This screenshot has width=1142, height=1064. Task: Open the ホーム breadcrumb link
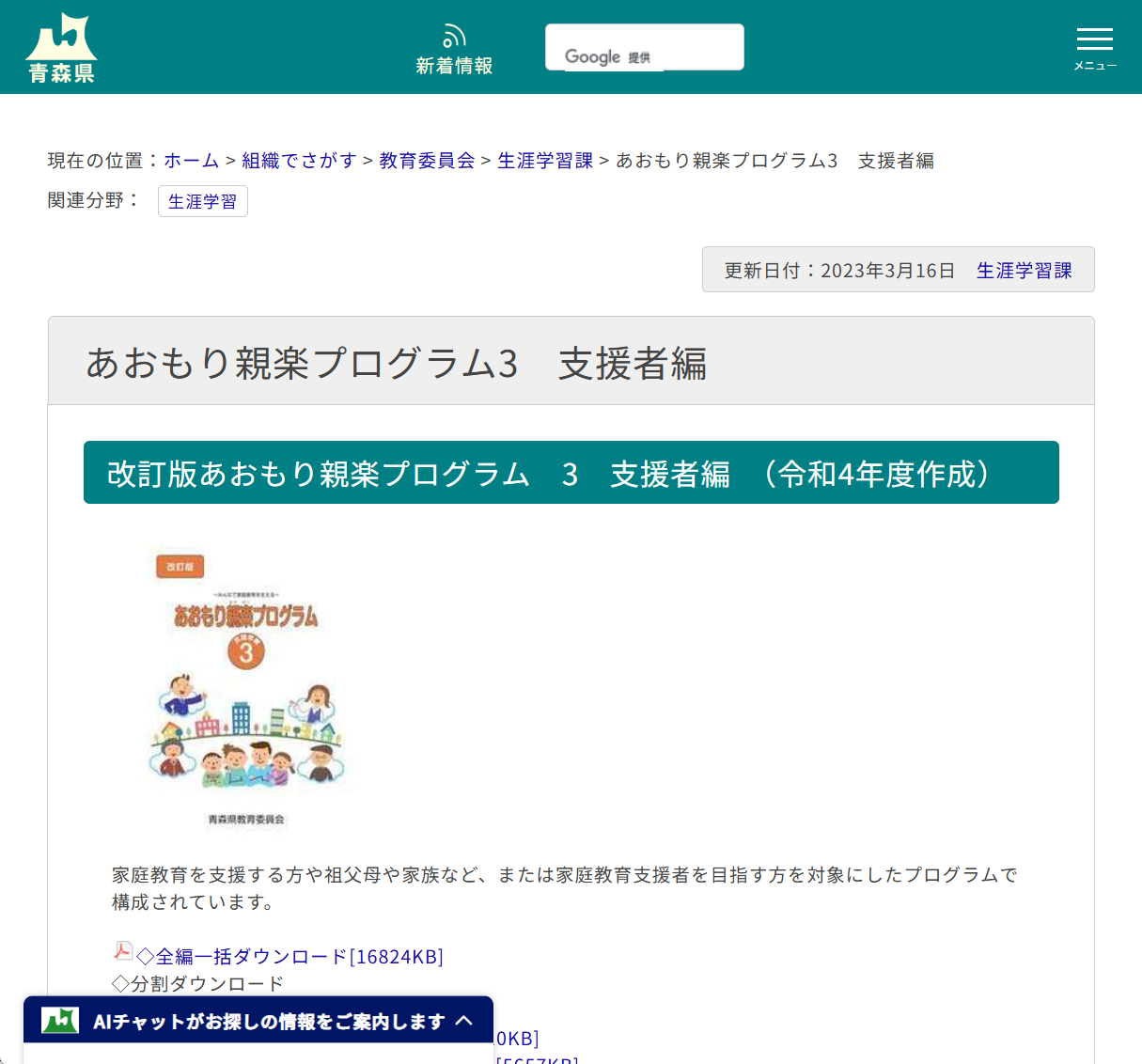pyautogui.click(x=191, y=161)
